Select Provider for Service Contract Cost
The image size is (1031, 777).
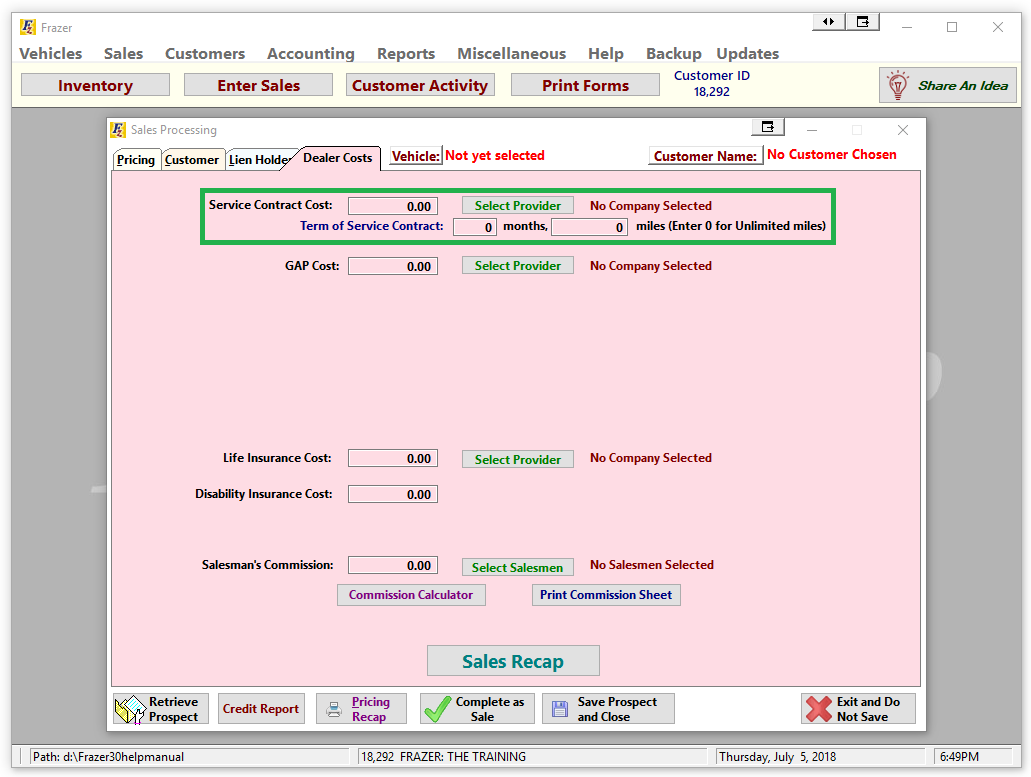517,206
